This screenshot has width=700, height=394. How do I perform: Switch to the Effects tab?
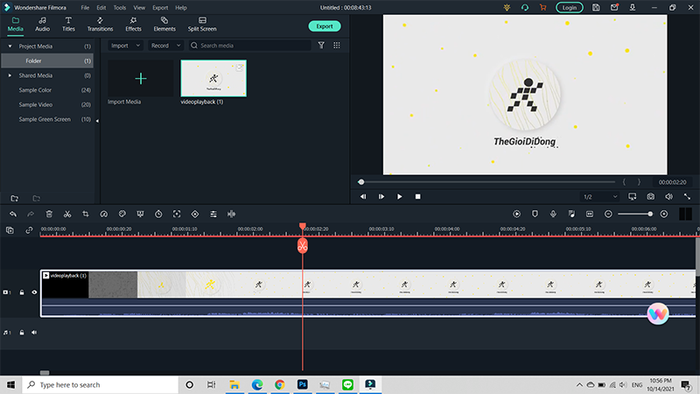click(x=133, y=24)
